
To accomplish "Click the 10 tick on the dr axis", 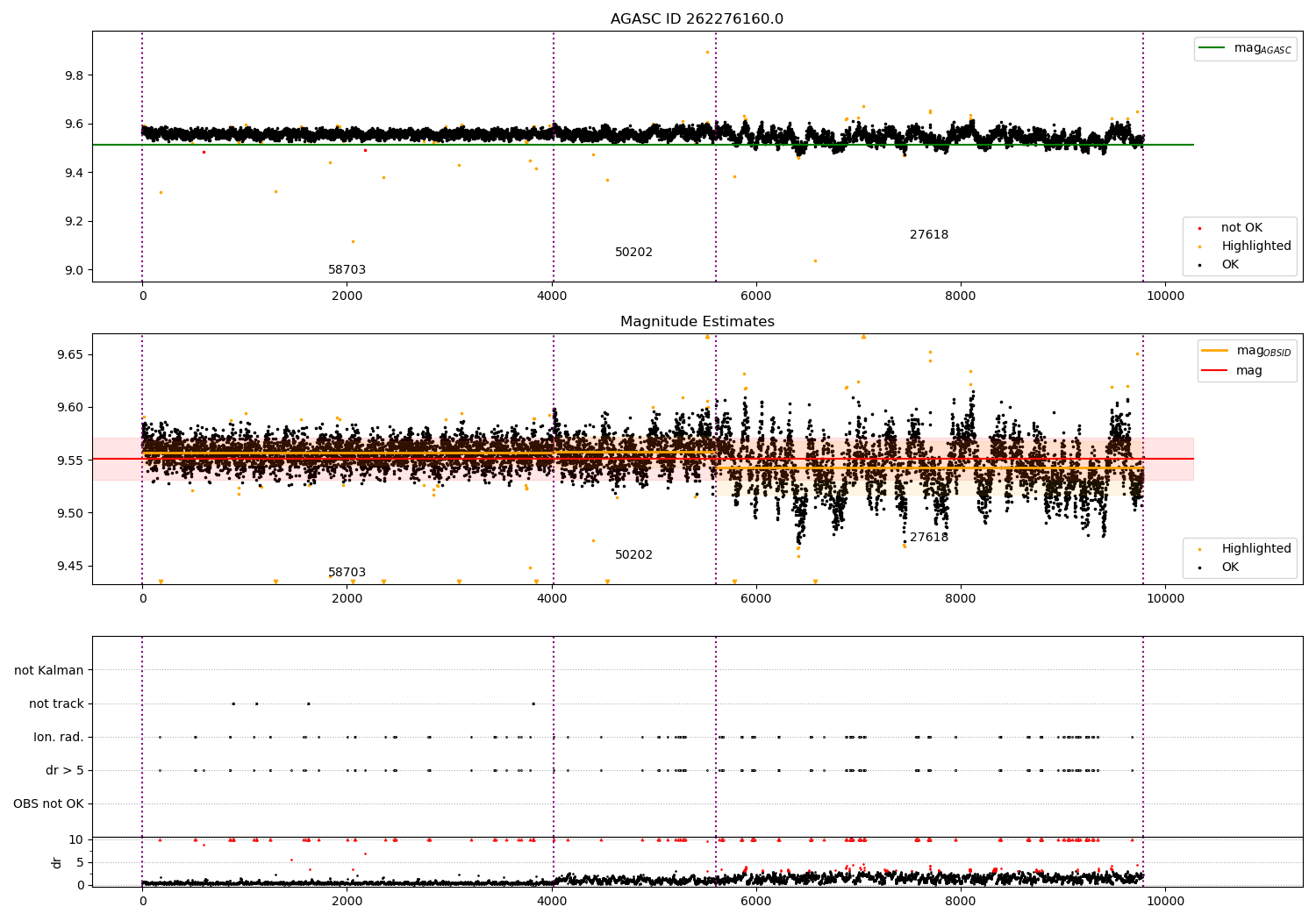I will (x=76, y=839).
